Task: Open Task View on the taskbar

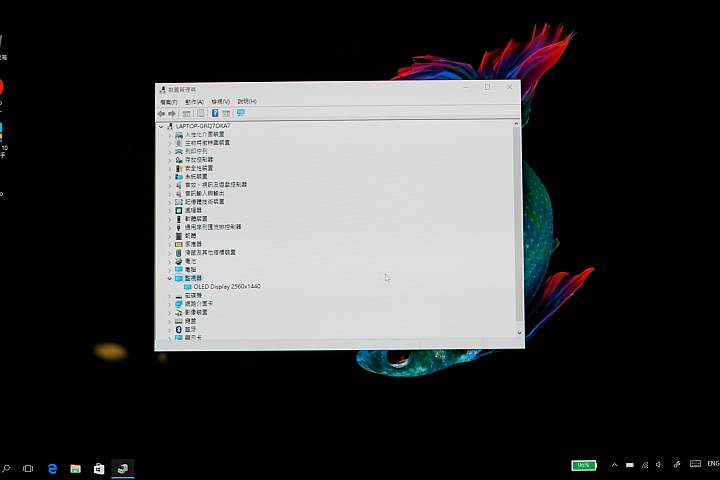Action: coord(28,469)
